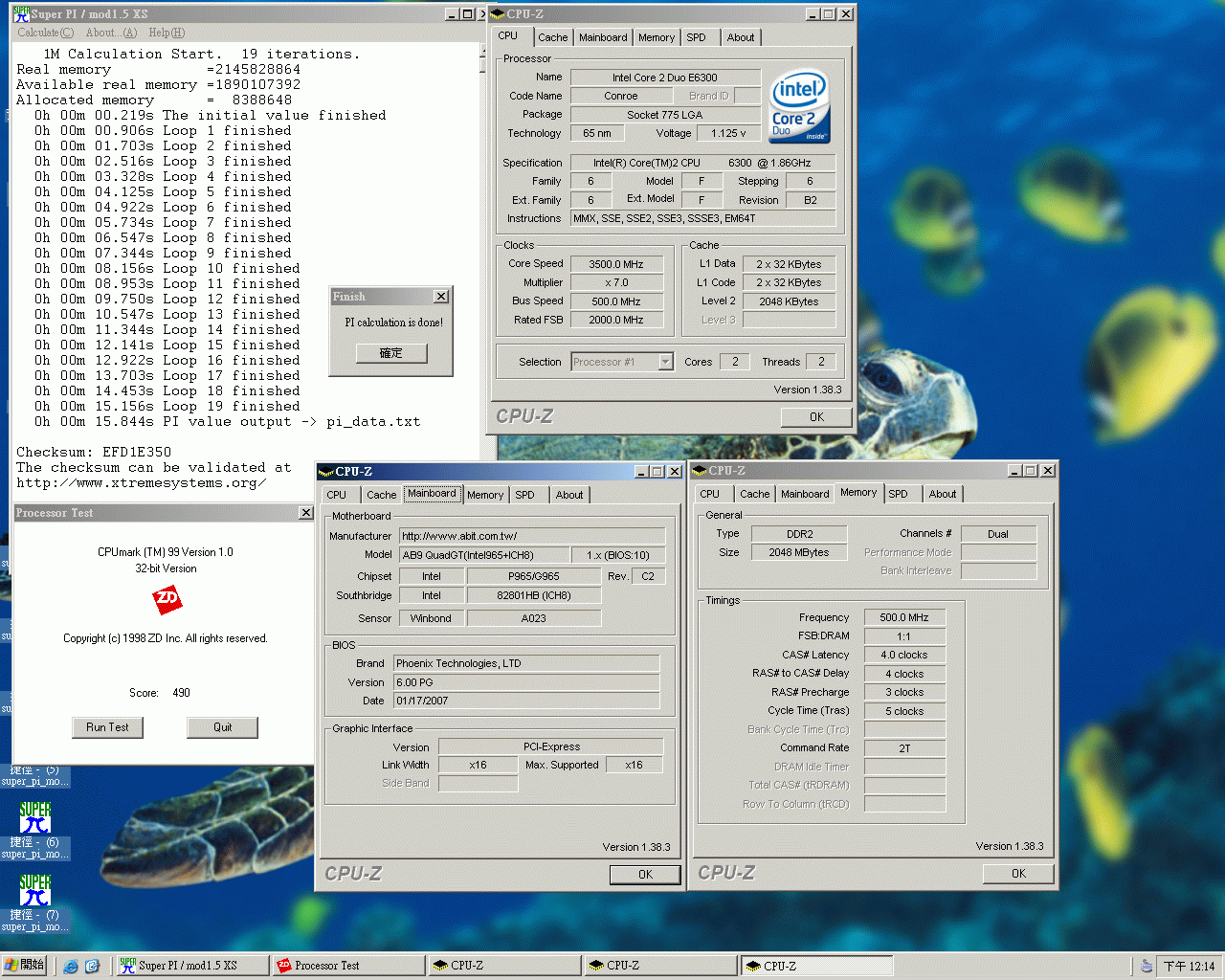The height and width of the screenshot is (980, 1225).
Task: Switch to Super PI from the taskbar
Action: point(191,966)
